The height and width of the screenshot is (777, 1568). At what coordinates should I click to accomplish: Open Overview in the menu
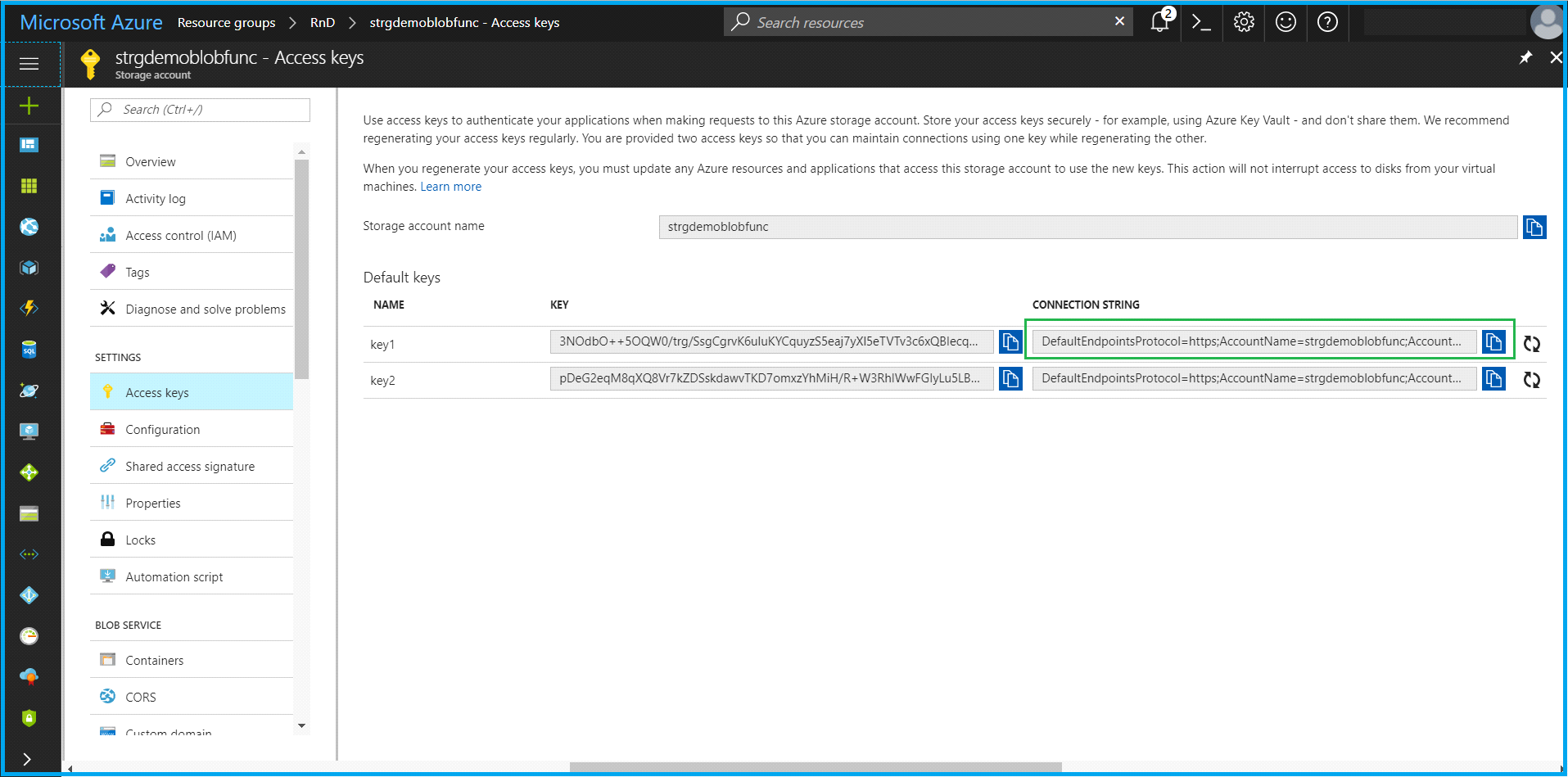coord(192,161)
